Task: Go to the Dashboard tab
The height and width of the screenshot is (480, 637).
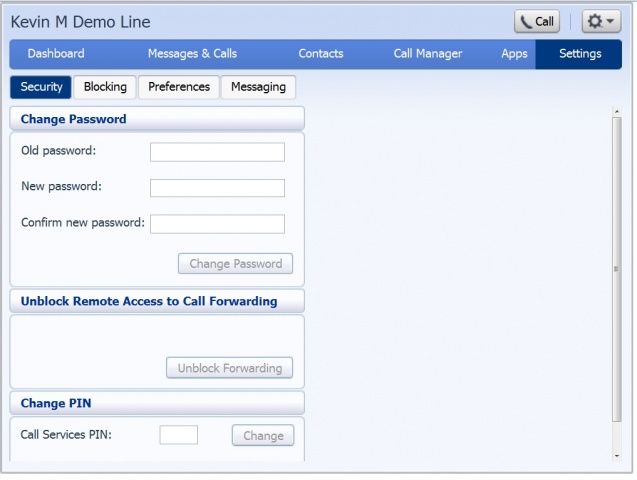Action: (56, 54)
